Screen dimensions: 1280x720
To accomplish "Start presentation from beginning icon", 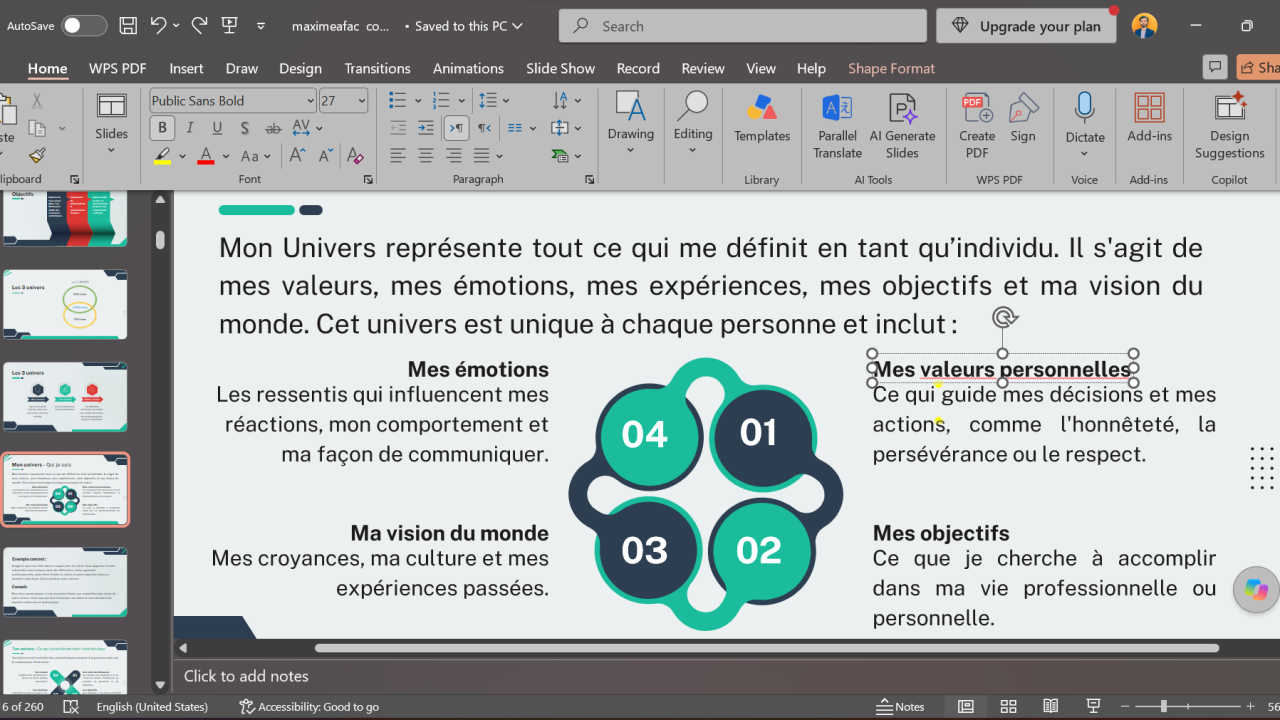I will tap(229, 26).
